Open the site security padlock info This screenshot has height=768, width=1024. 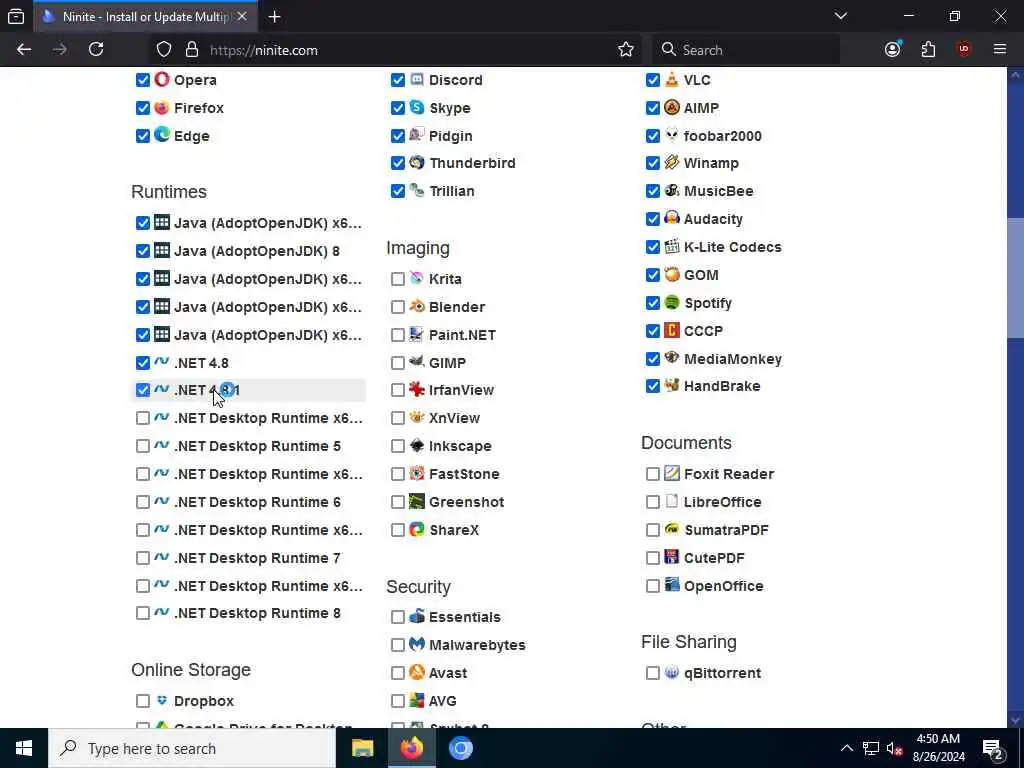[x=191, y=50]
